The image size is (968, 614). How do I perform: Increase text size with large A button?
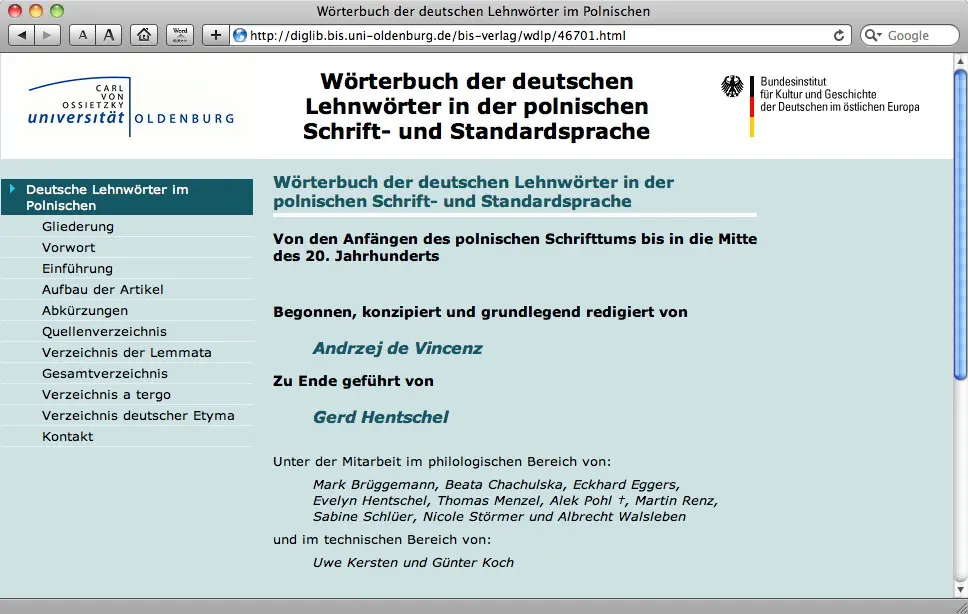coord(109,35)
